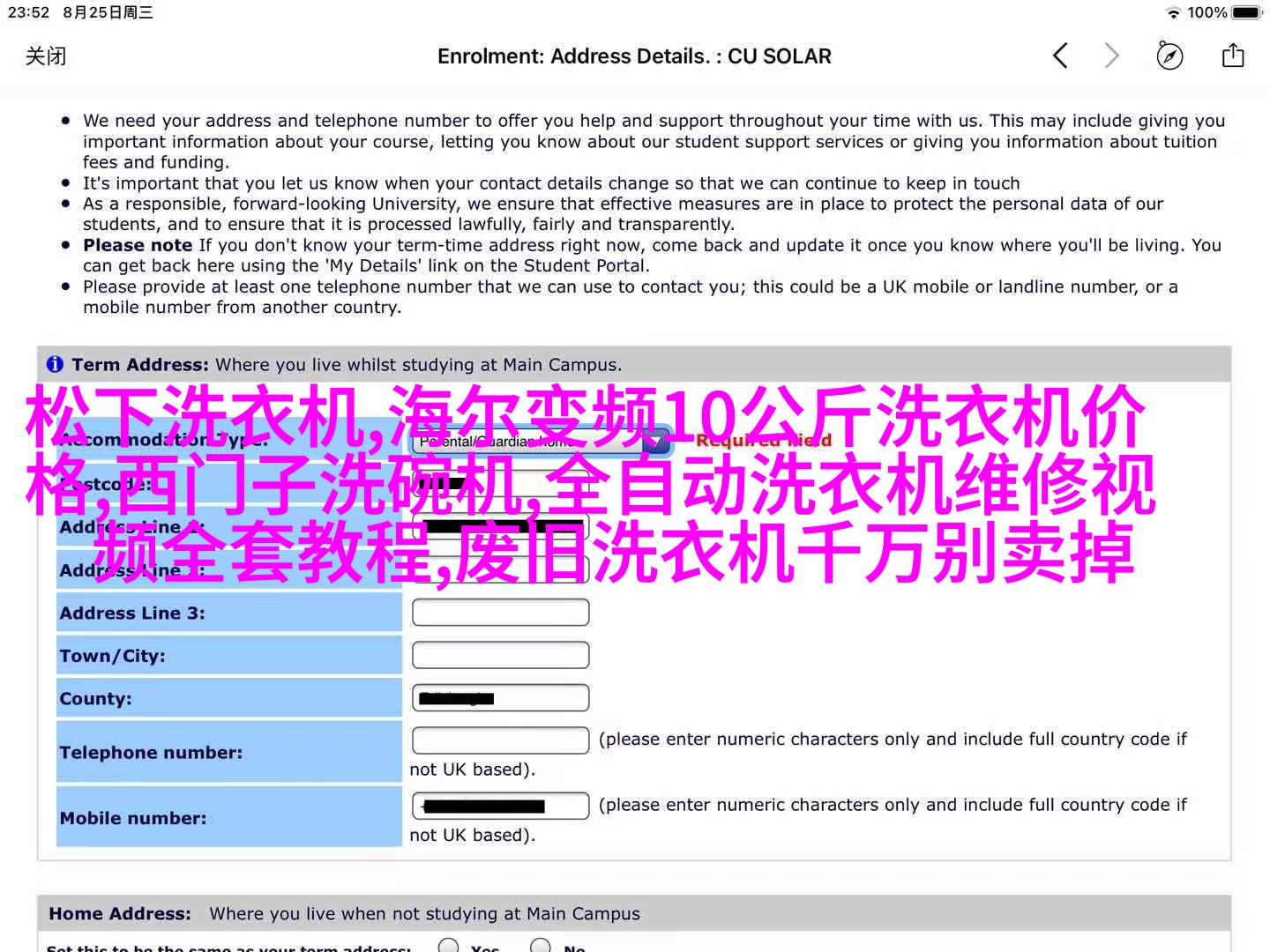Screen dimensions: 1270x952
Task: Click the County input field
Action: point(500,698)
